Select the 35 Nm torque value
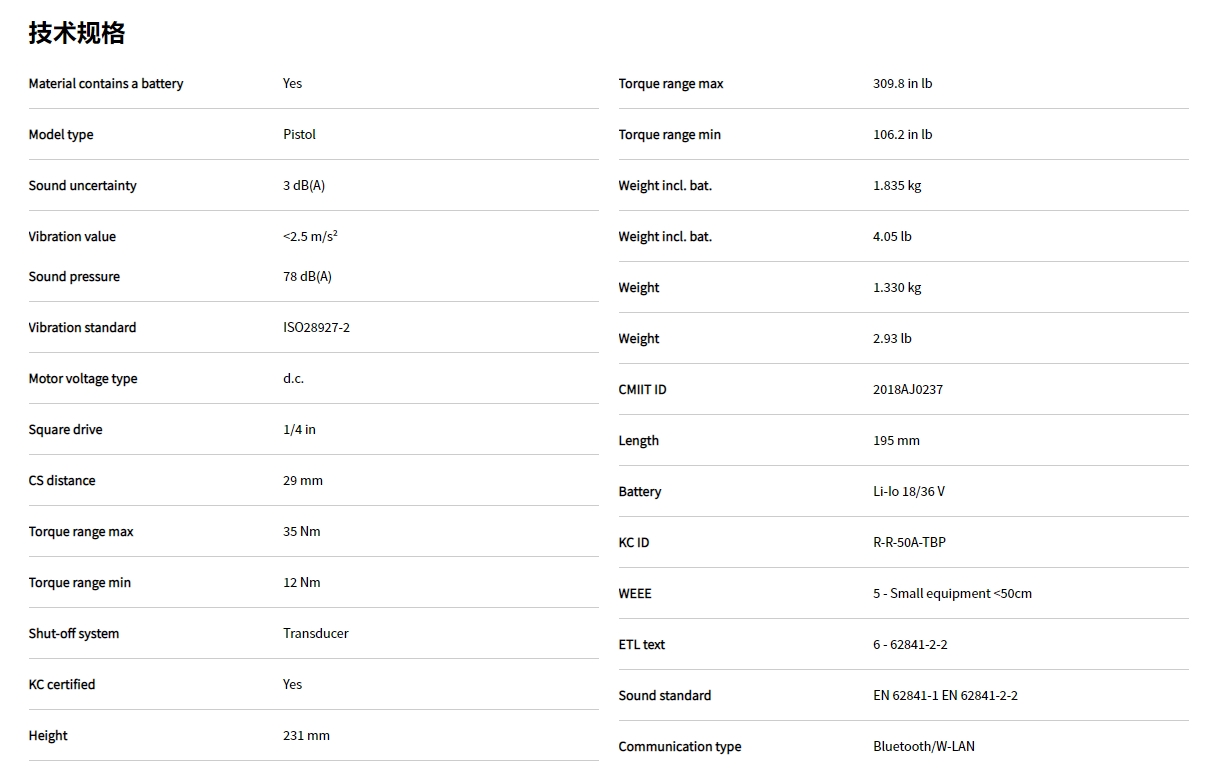The width and height of the screenshot is (1214, 770). click(301, 532)
